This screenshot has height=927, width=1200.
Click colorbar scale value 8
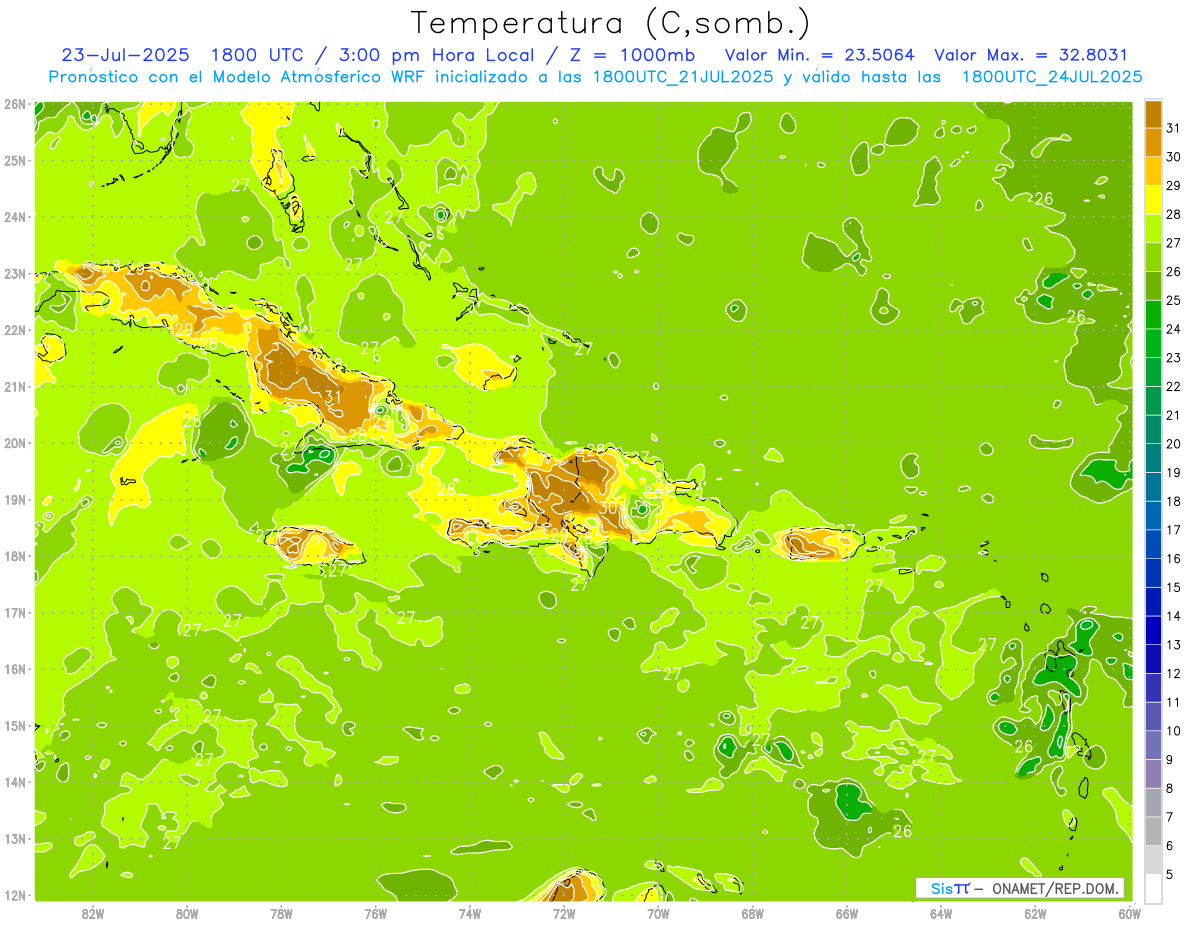coord(1171,788)
